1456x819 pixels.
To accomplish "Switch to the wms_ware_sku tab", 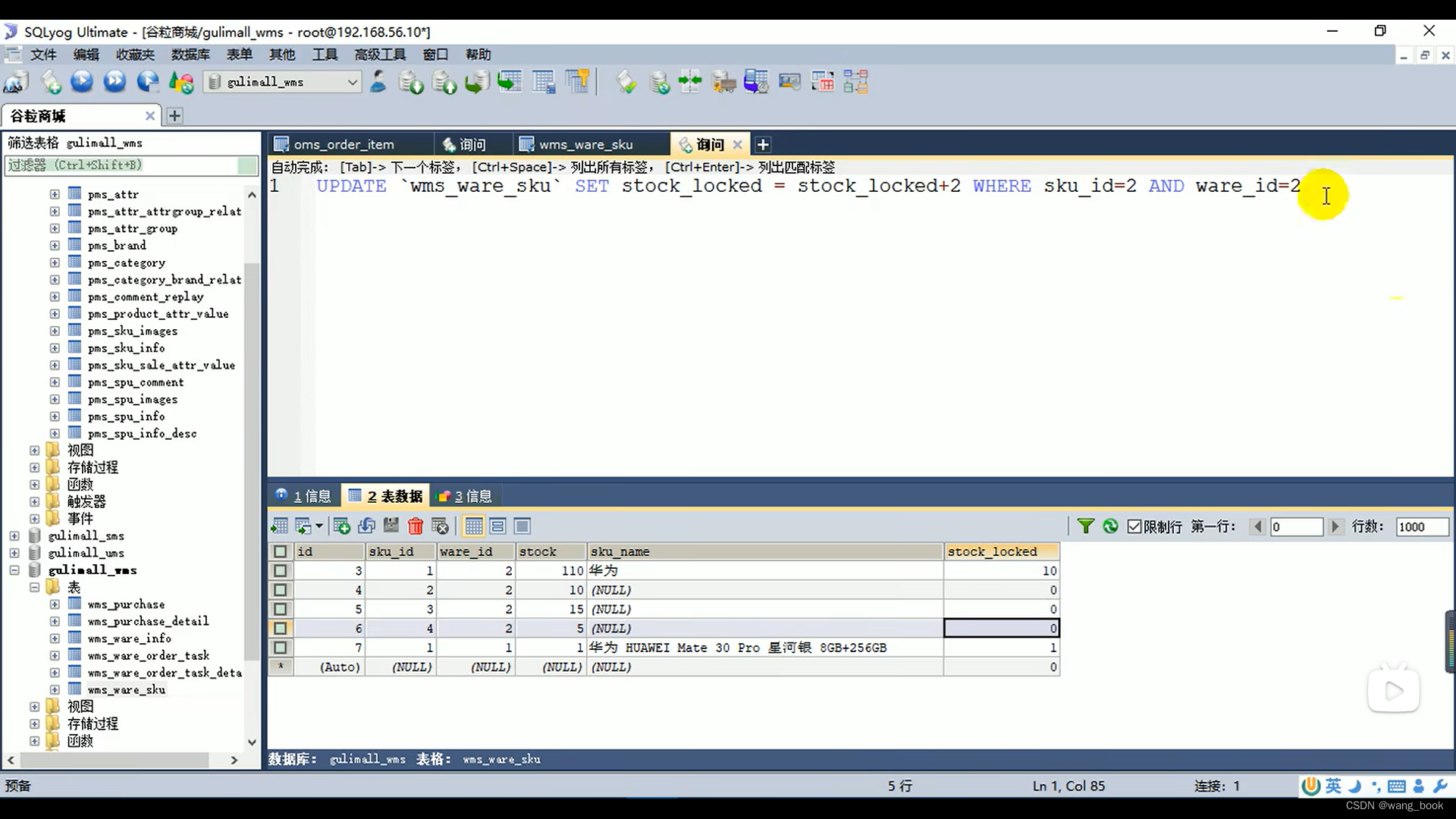I will [x=585, y=144].
